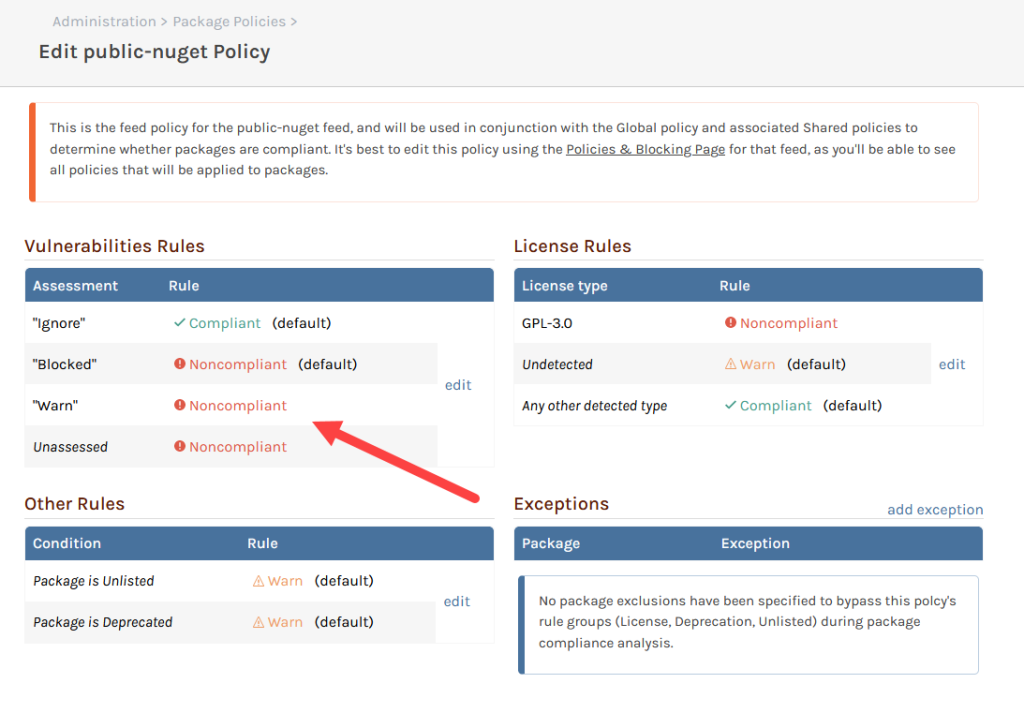Image resolution: width=1024 pixels, height=713 pixels.
Task: Edit the License Rules
Action: click(x=952, y=365)
